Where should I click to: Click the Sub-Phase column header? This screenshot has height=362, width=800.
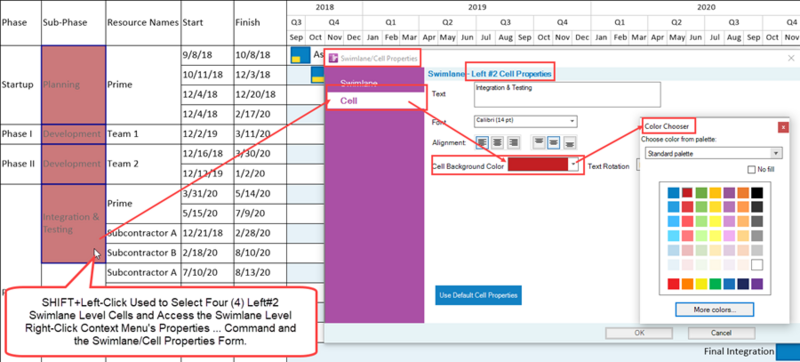pos(74,22)
